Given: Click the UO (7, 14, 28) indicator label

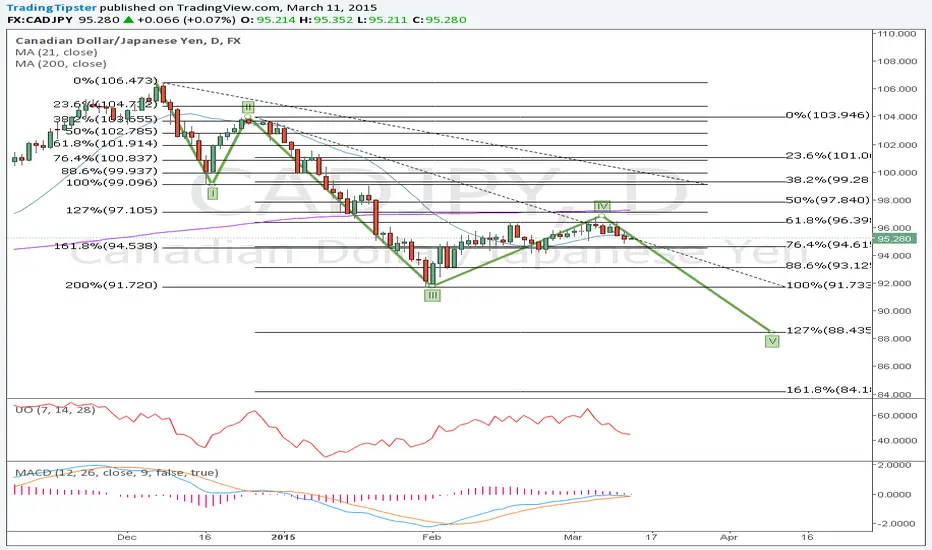Looking at the screenshot, I should click(55, 410).
